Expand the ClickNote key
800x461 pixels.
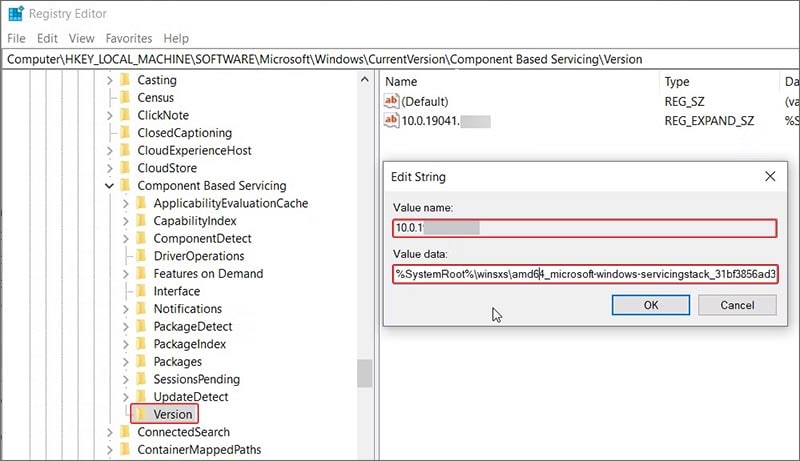[x=109, y=115]
